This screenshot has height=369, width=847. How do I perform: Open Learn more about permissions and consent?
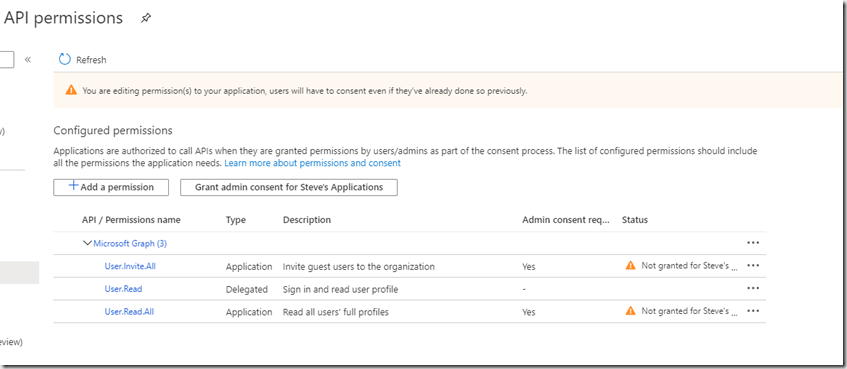point(312,163)
